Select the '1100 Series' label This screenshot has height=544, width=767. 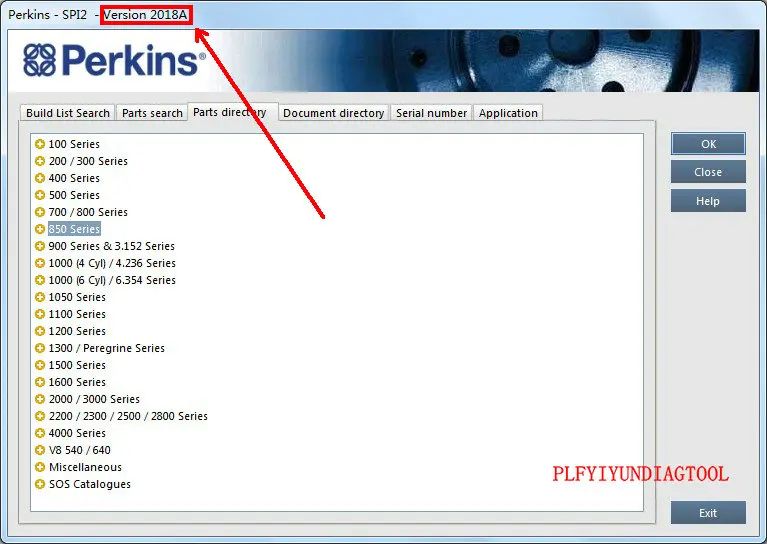pos(77,314)
